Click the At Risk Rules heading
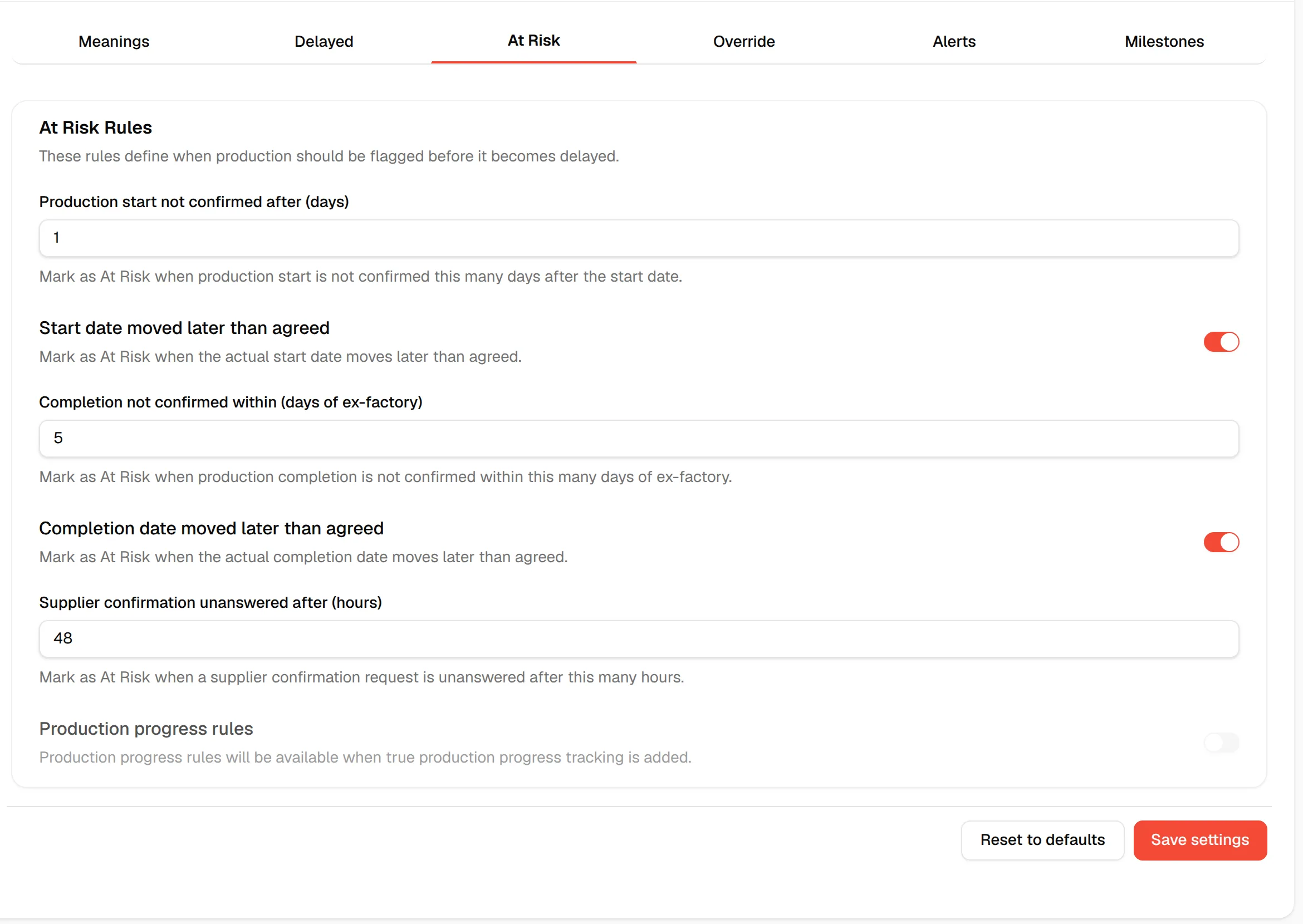The image size is (1303, 924). [x=96, y=127]
